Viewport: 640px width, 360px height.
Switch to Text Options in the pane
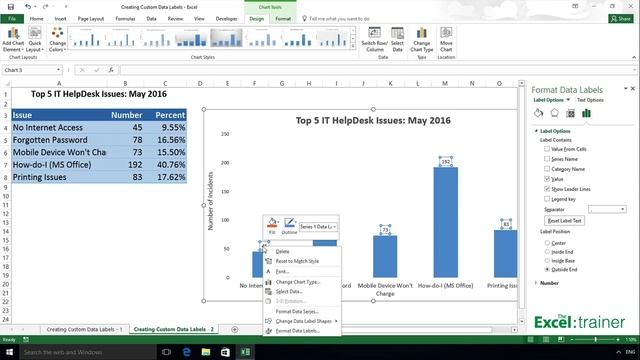click(590, 100)
